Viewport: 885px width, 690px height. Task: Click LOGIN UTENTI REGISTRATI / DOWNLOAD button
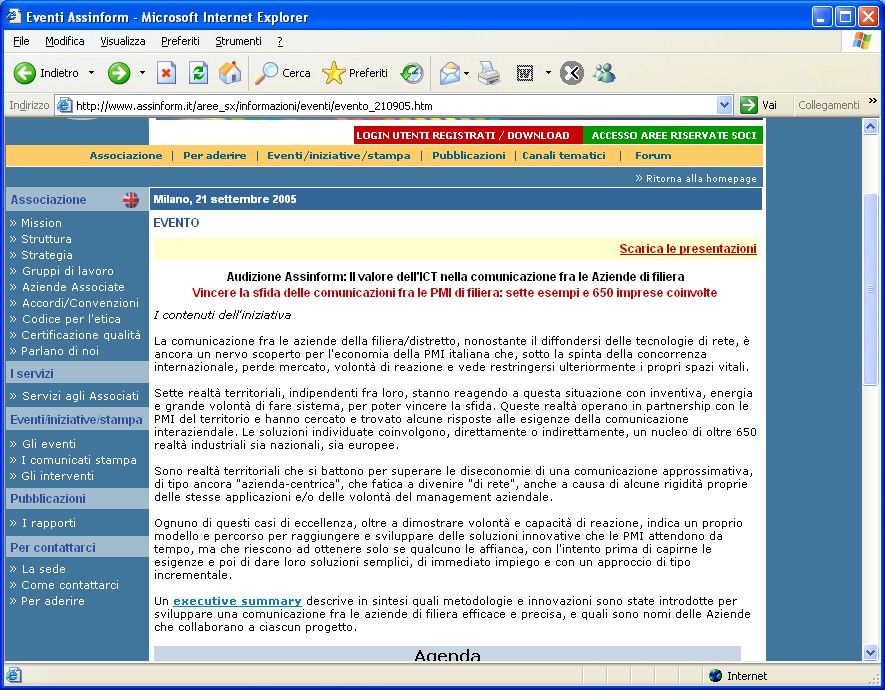click(468, 135)
